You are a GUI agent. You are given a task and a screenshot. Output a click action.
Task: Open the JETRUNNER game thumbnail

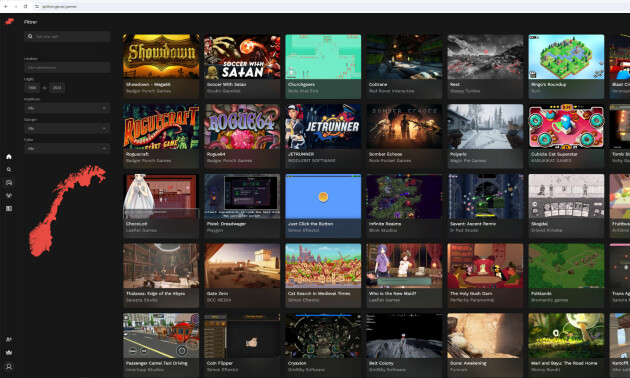click(x=323, y=126)
